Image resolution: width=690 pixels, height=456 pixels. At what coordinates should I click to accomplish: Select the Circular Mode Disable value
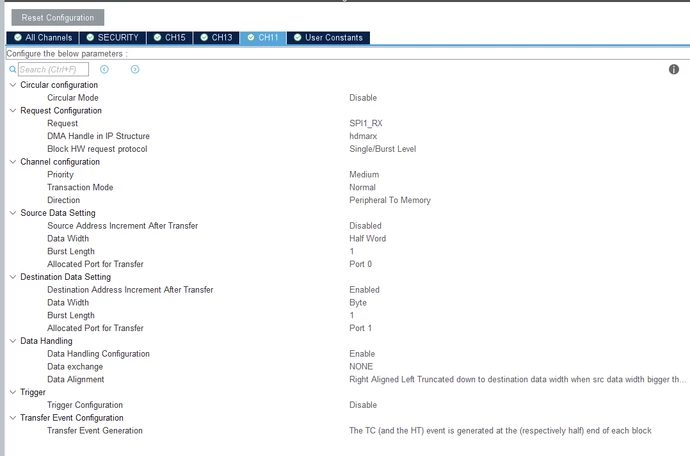click(x=363, y=98)
